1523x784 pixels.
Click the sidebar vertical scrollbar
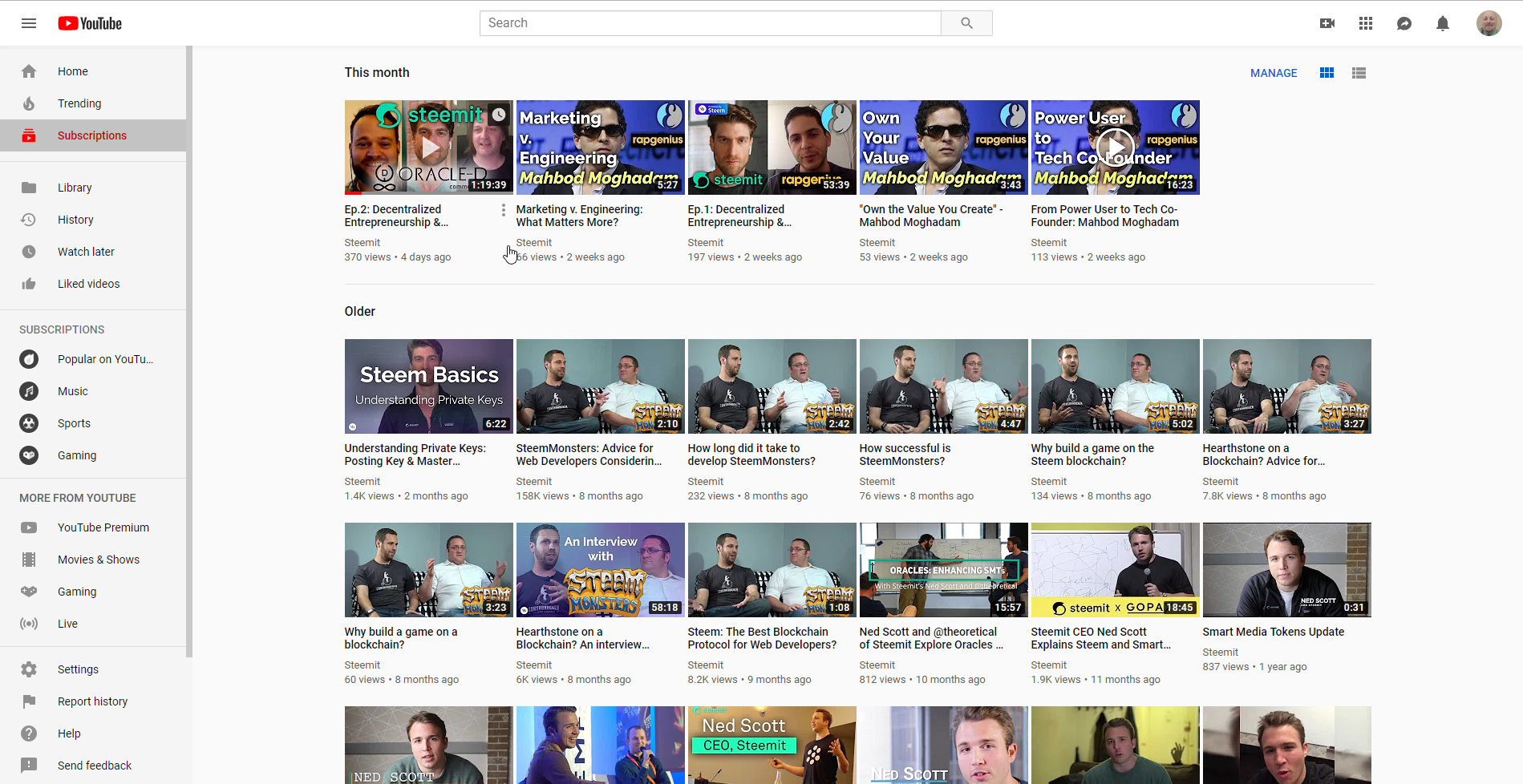point(189,351)
